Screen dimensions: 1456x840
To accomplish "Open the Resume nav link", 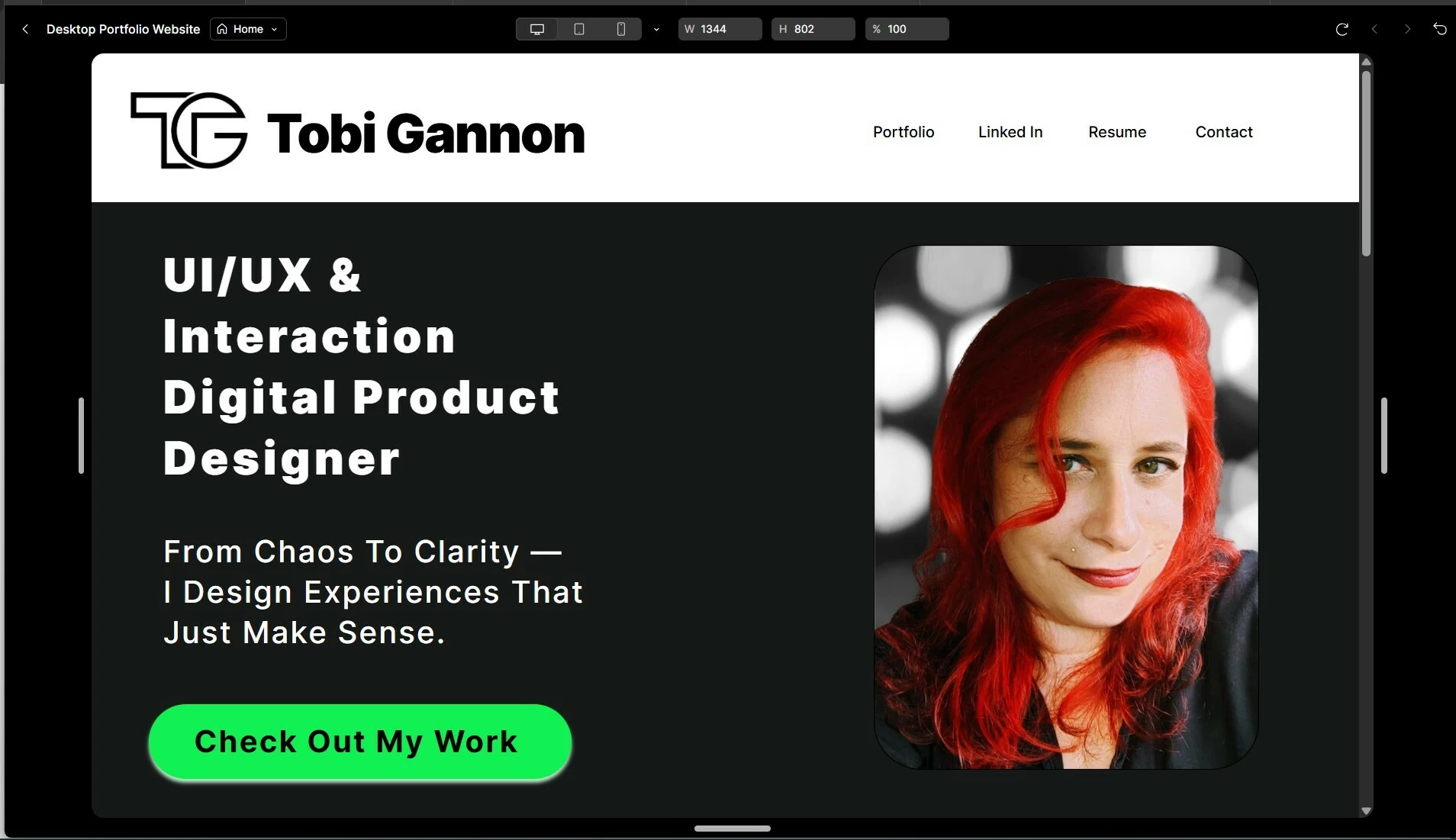I will click(1117, 132).
